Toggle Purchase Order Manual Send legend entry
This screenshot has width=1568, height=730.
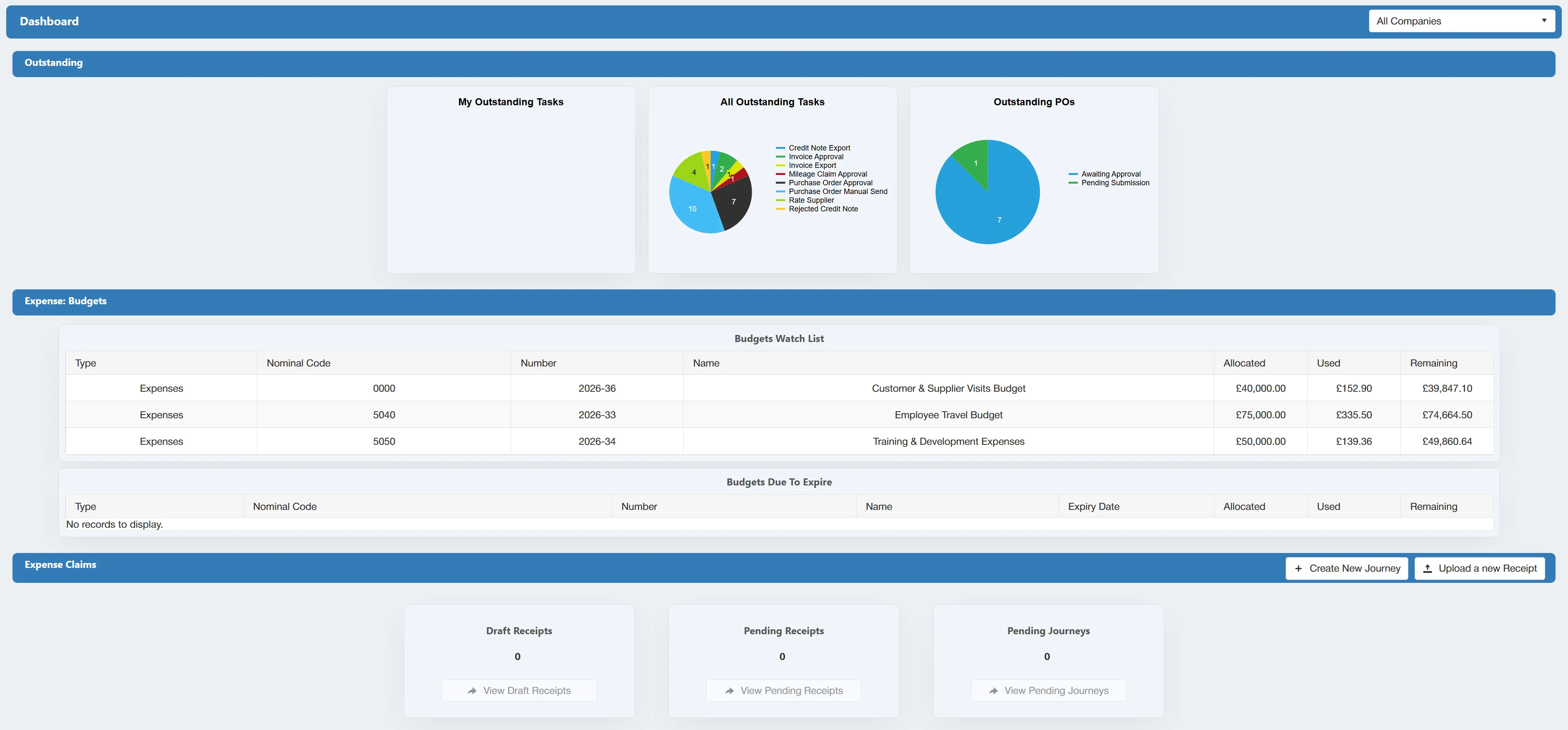pos(832,191)
